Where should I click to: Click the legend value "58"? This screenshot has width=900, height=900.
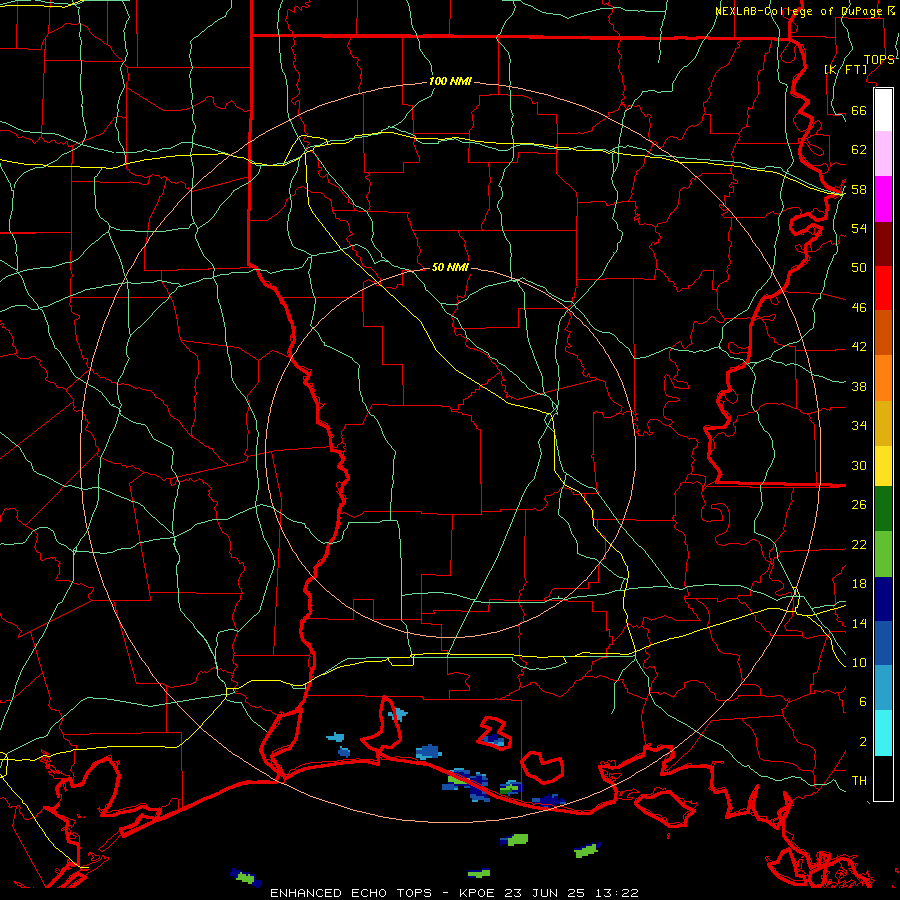pyautogui.click(x=859, y=189)
